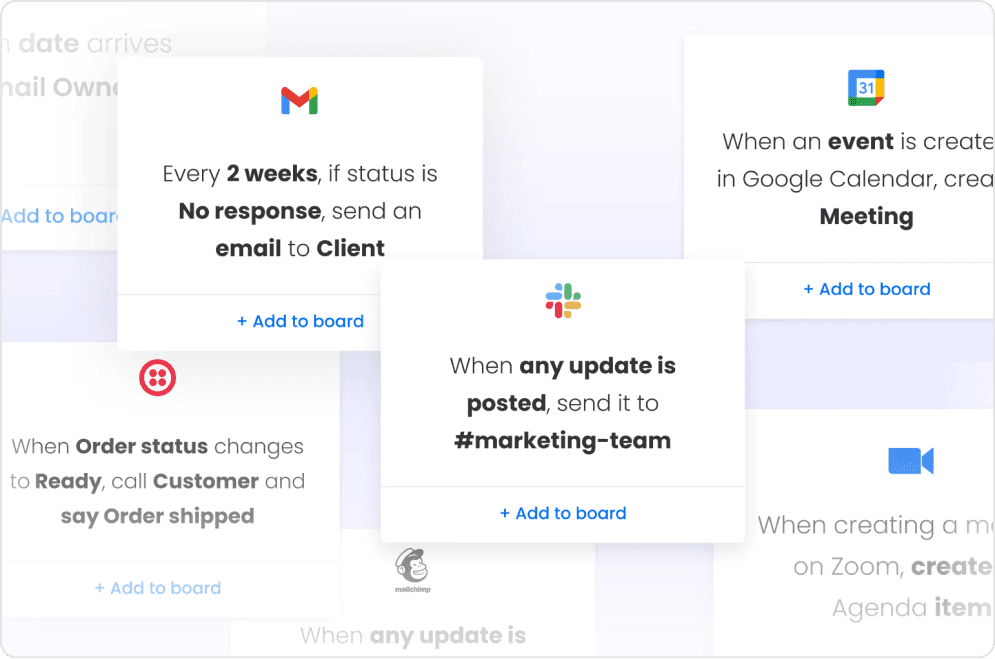Add the Google Calendar recipe to board
The width and height of the screenshot is (995, 659).
coord(867,289)
